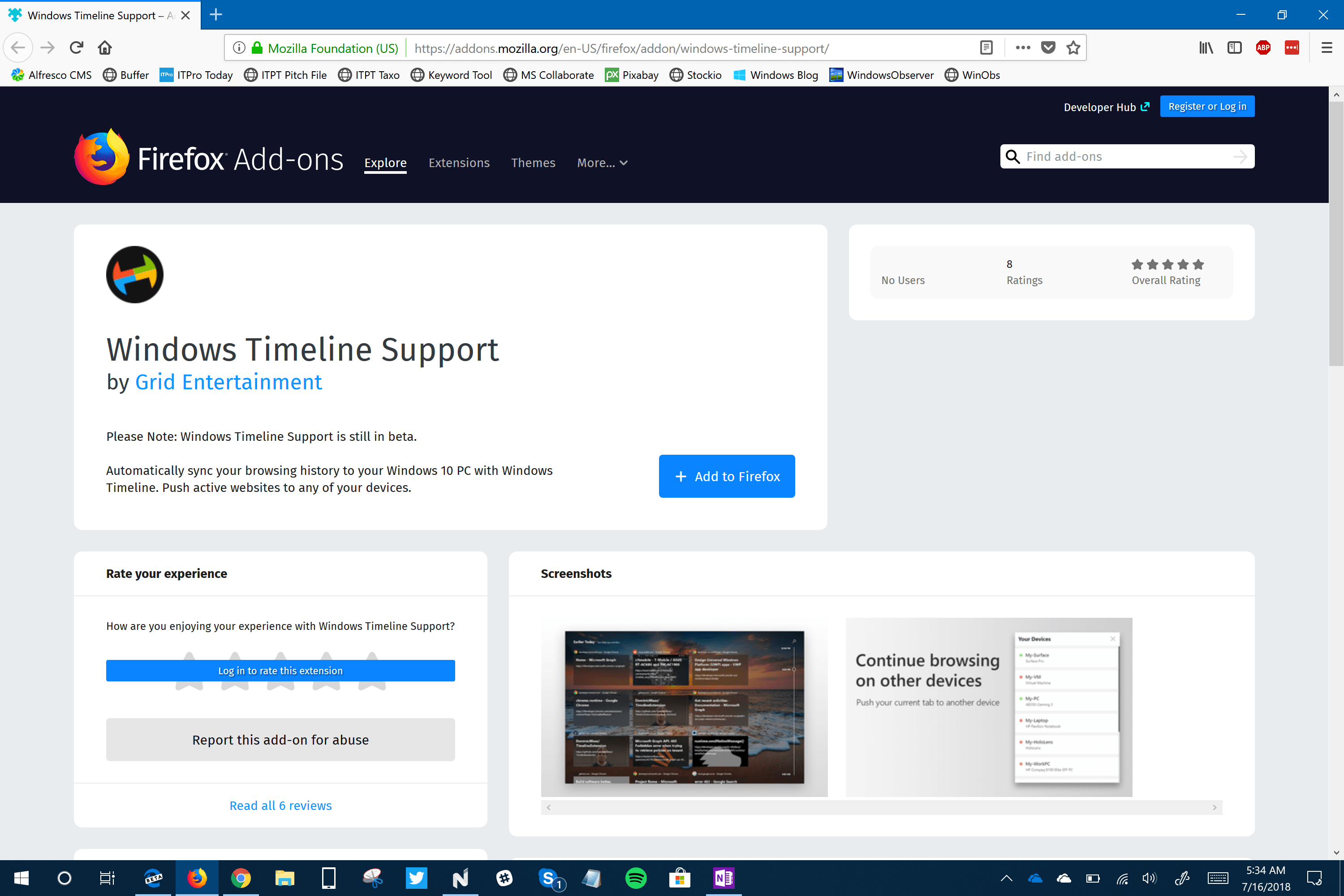Show site information for the address bar
This screenshot has width=1344, height=896.
239,48
